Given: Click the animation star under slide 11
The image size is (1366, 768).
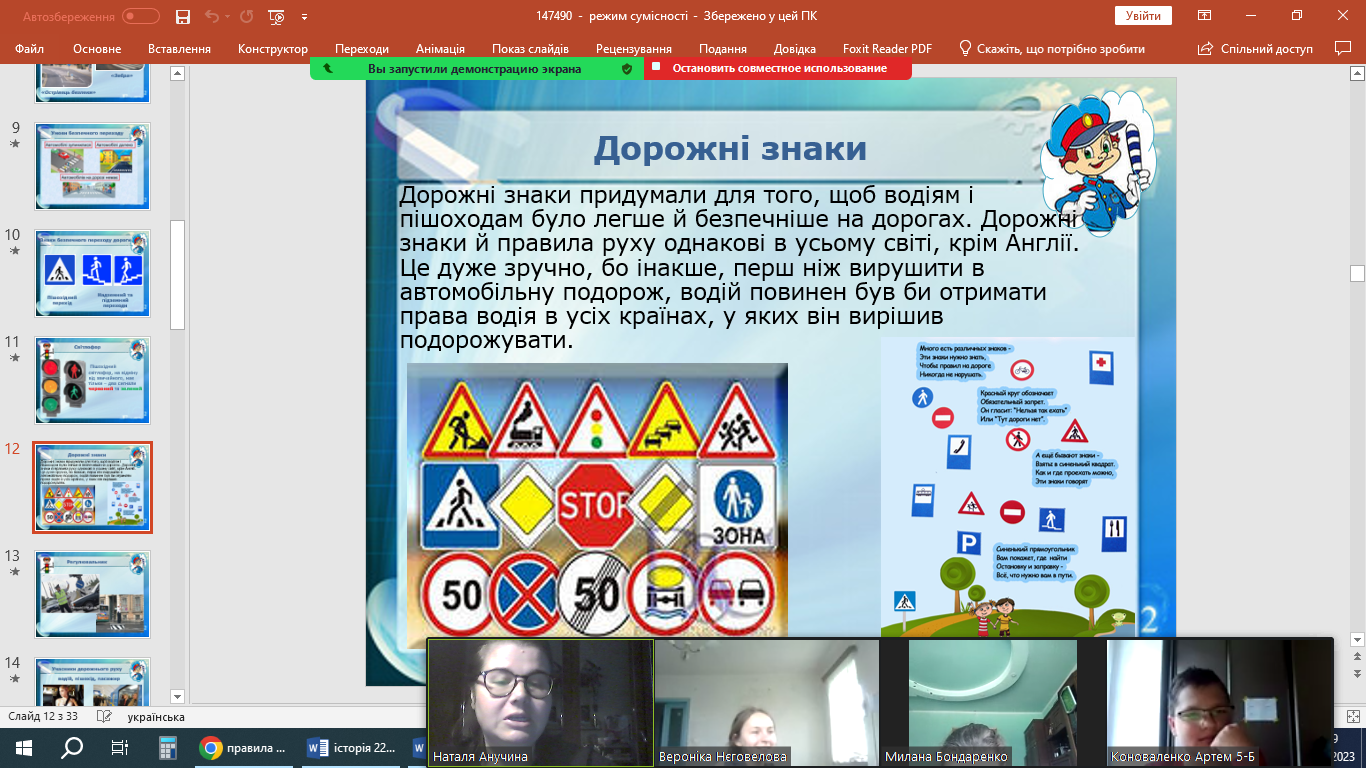Looking at the screenshot, I should pyautogui.click(x=14, y=356).
